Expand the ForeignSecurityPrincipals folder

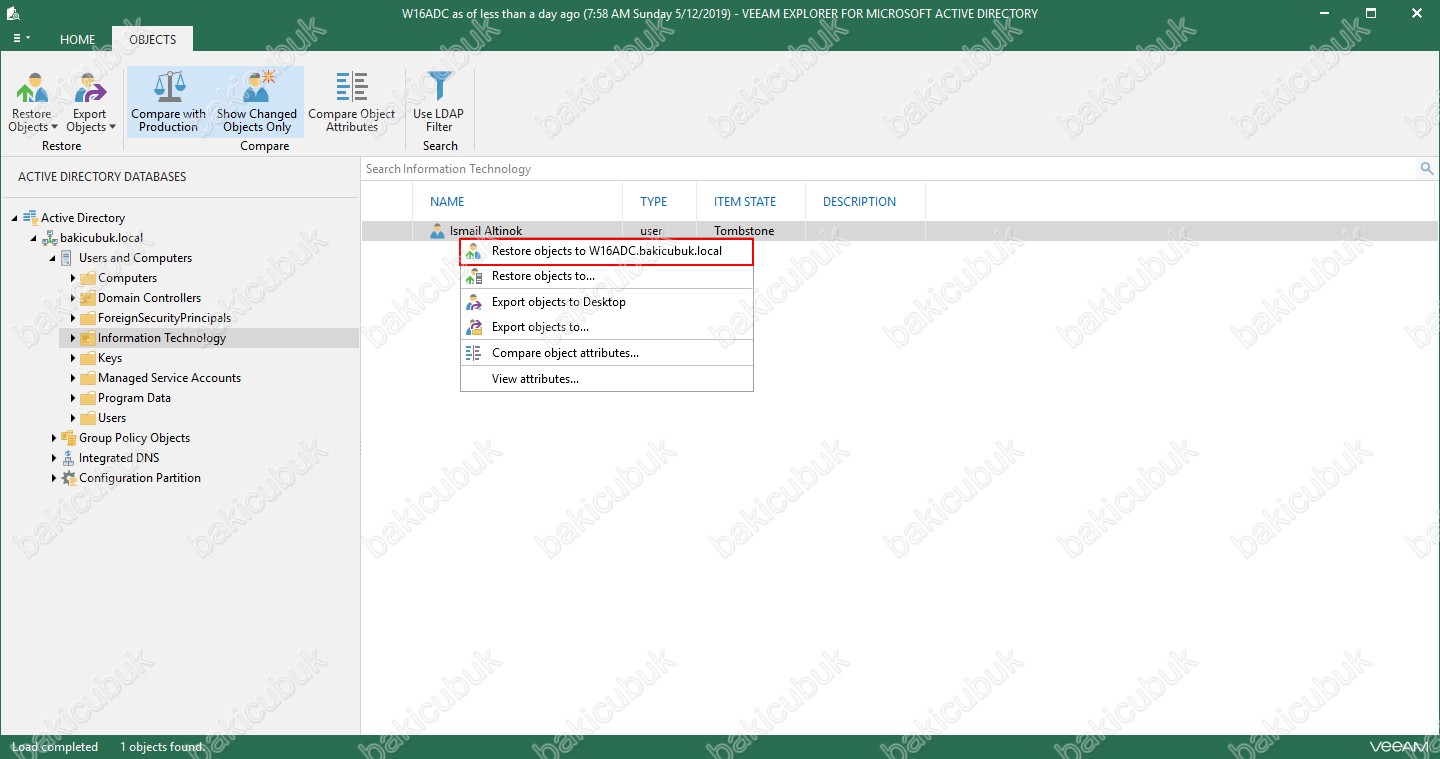(73, 318)
